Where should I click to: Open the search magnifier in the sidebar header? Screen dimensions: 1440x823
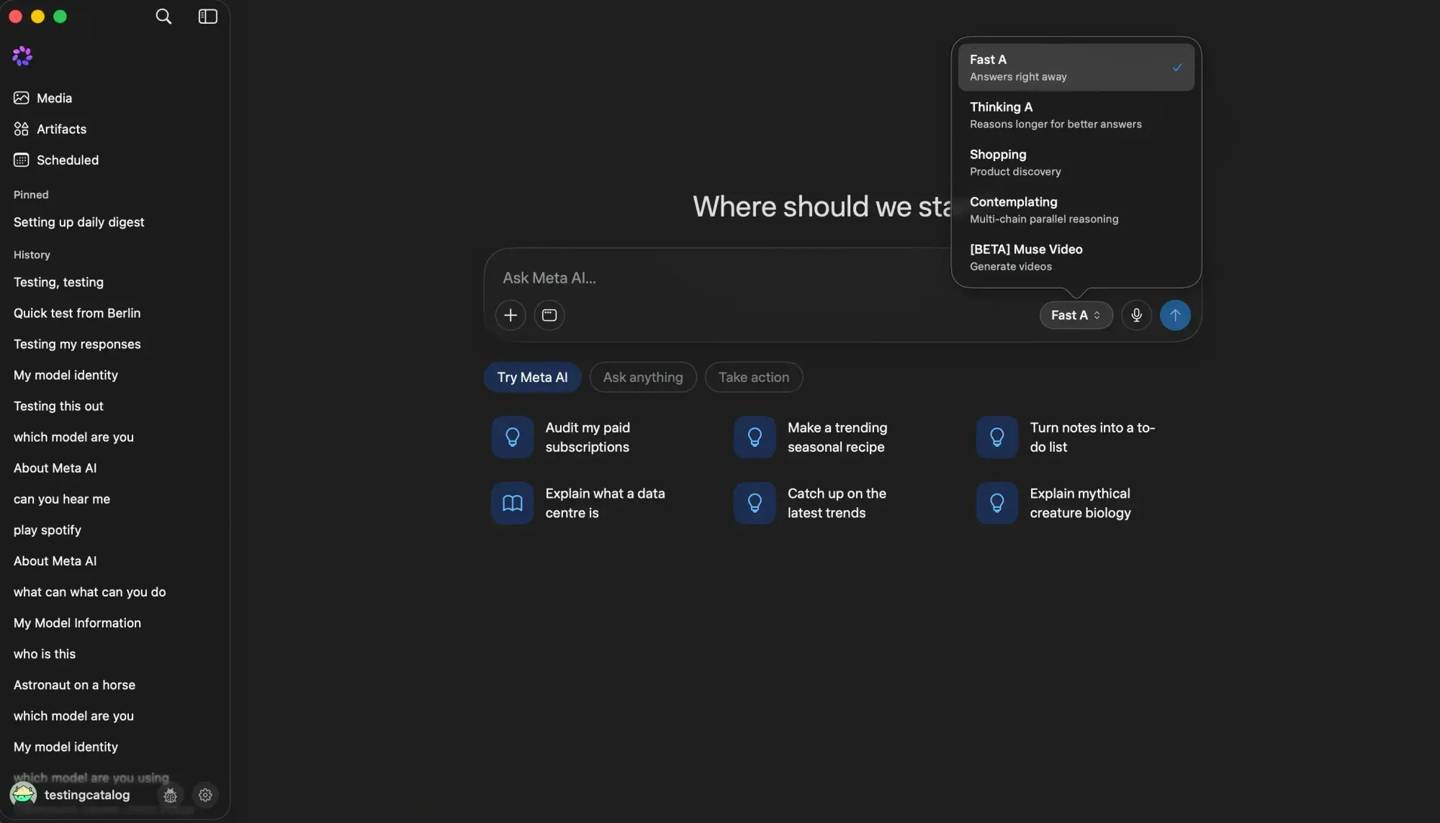[x=164, y=16]
